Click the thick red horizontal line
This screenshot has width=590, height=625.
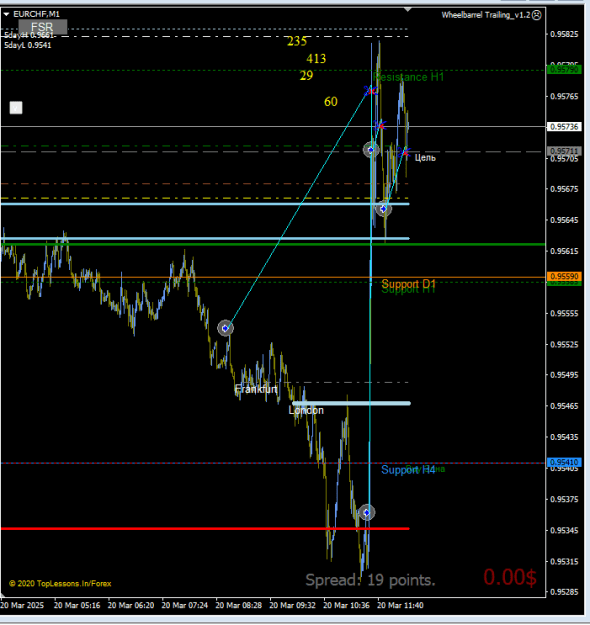[205, 529]
